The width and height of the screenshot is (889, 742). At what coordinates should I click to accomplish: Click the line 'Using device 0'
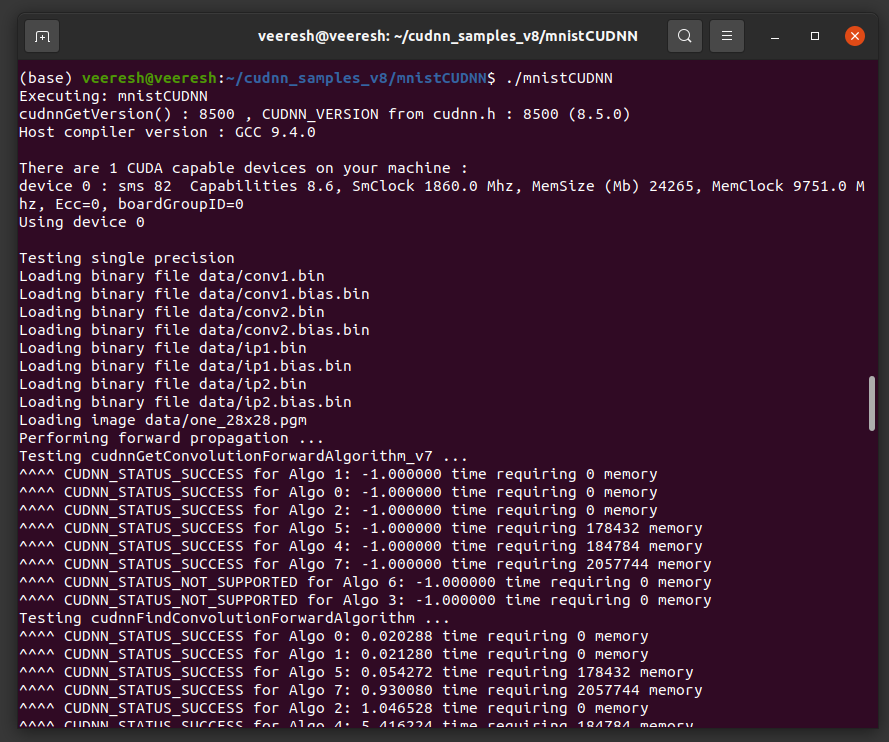82,222
